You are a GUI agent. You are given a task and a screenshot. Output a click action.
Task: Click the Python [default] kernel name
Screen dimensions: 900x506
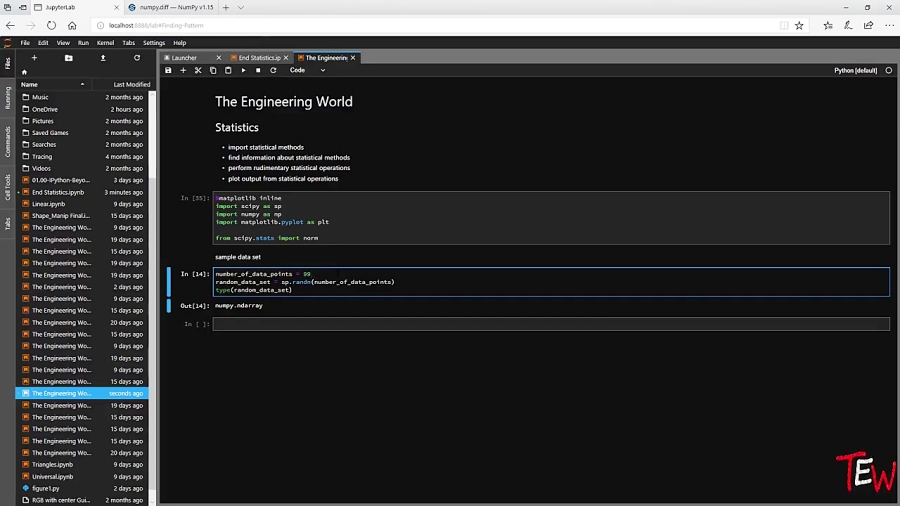coord(855,71)
